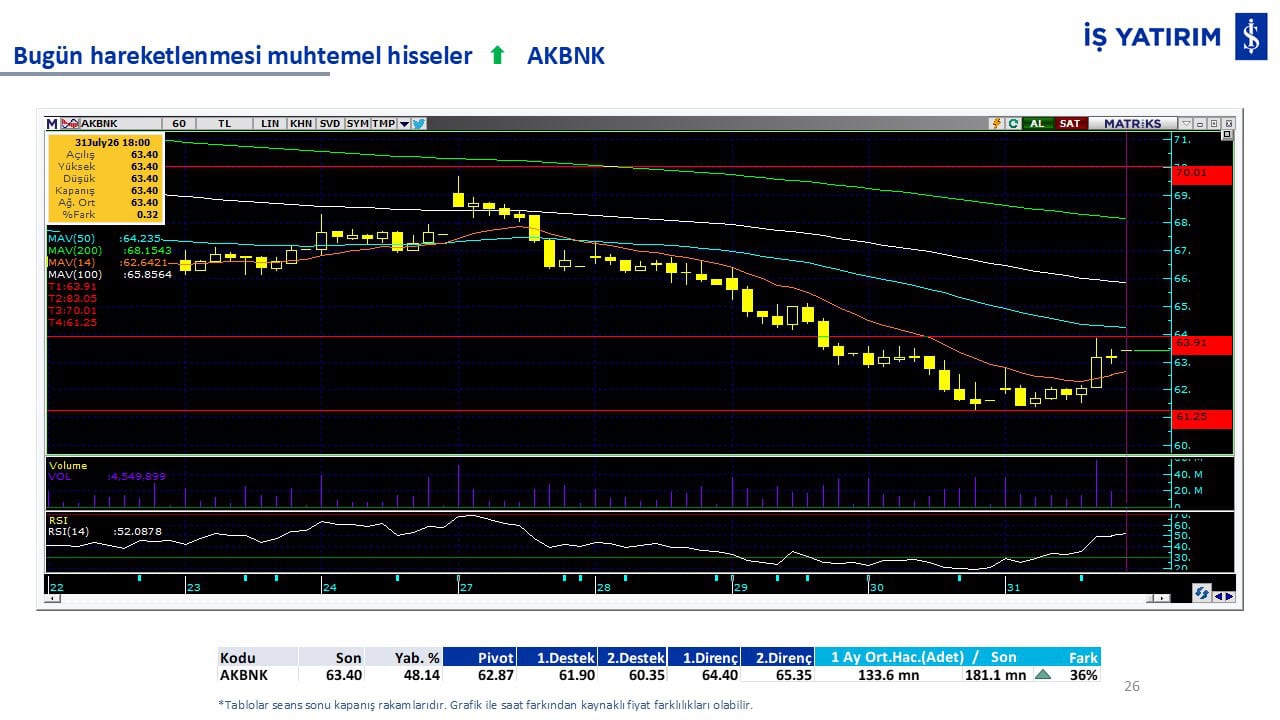1280x720 pixels.
Task: Open the Twitter bird icon in toolbar
Action: click(x=419, y=124)
